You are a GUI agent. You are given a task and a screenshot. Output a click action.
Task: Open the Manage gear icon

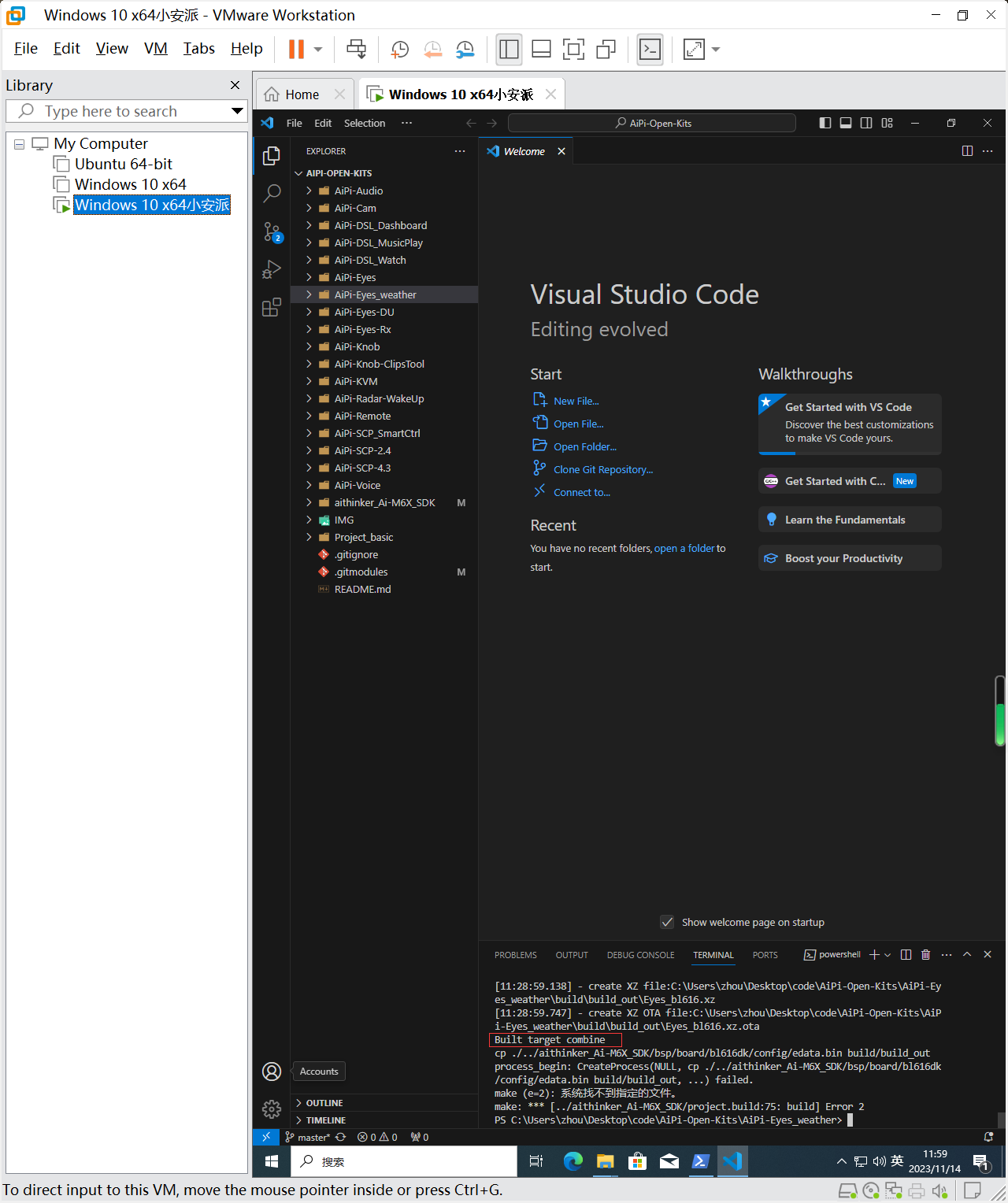pyautogui.click(x=272, y=1109)
